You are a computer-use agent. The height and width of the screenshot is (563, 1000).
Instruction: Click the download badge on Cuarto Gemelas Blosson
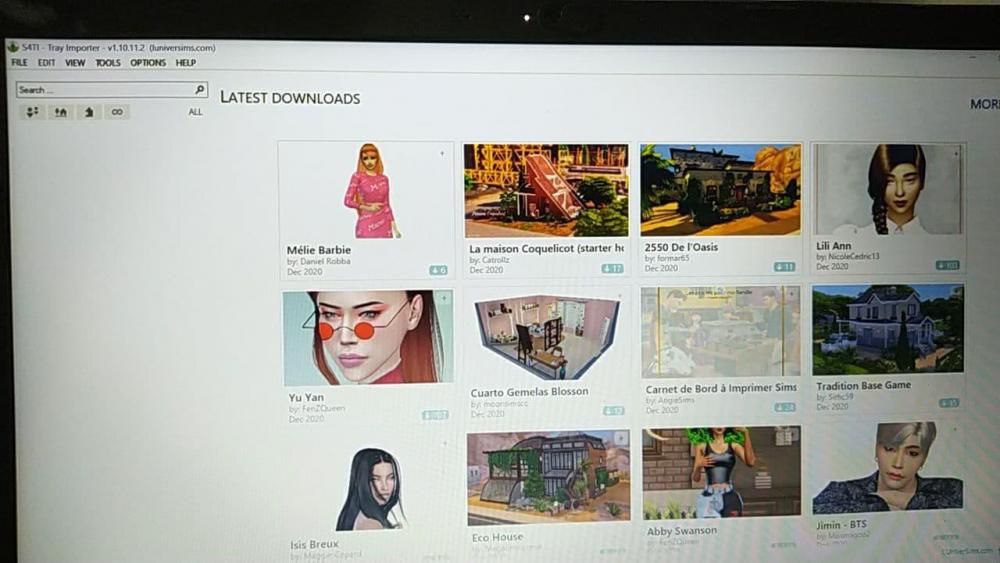point(614,411)
